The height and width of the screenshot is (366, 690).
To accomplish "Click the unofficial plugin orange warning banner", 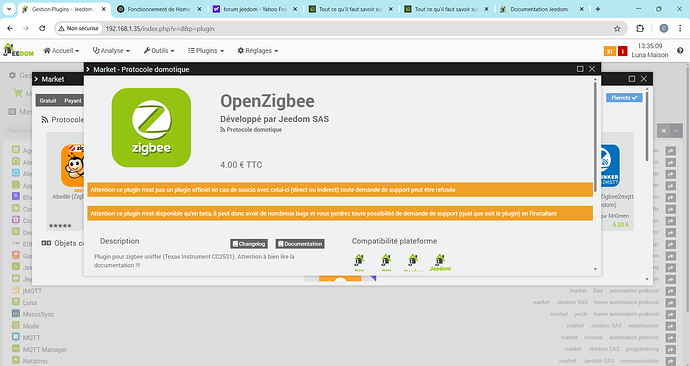I will (x=340, y=190).
